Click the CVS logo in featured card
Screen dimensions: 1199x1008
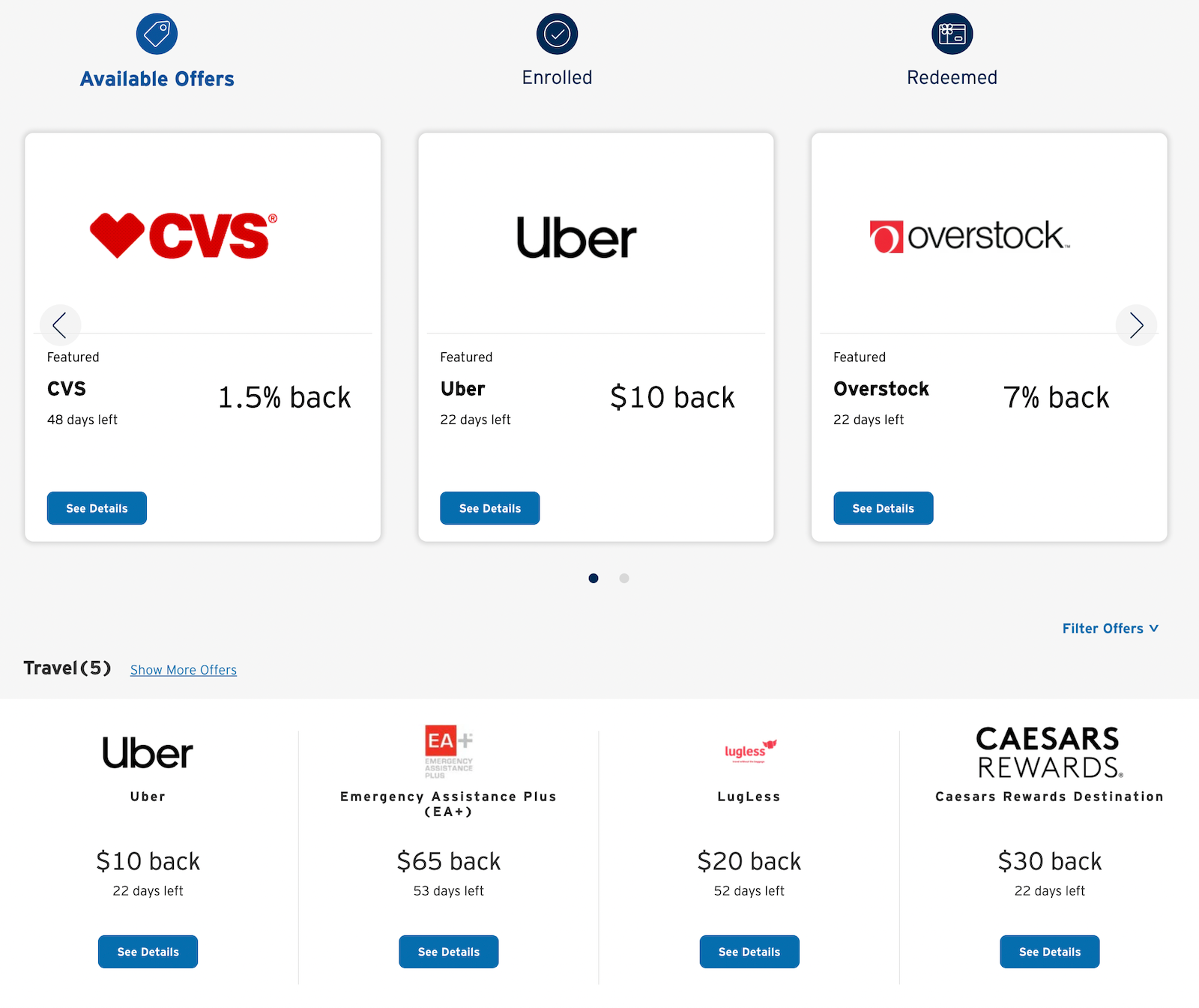pos(184,235)
